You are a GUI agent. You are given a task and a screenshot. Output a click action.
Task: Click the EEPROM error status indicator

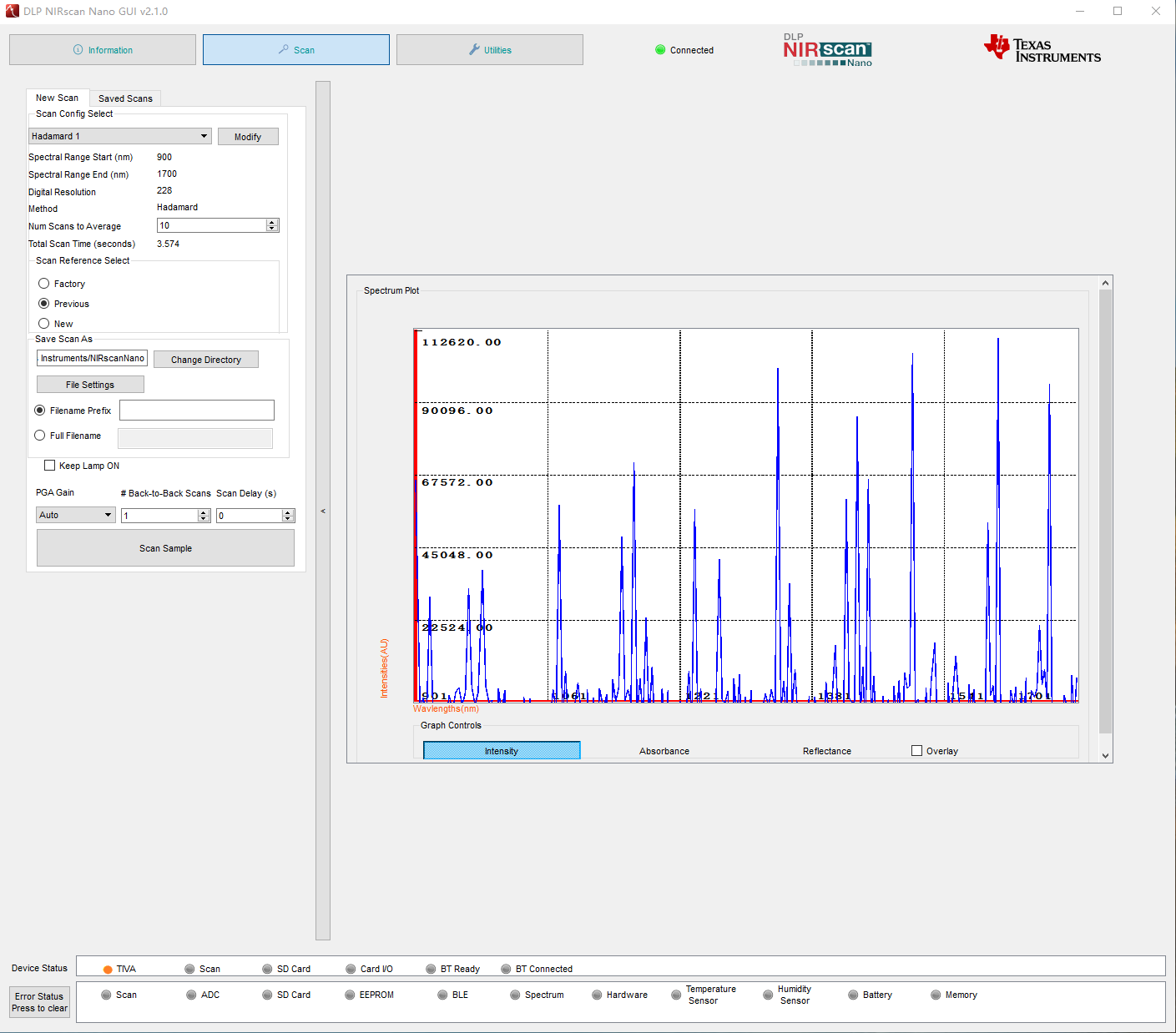point(350,995)
